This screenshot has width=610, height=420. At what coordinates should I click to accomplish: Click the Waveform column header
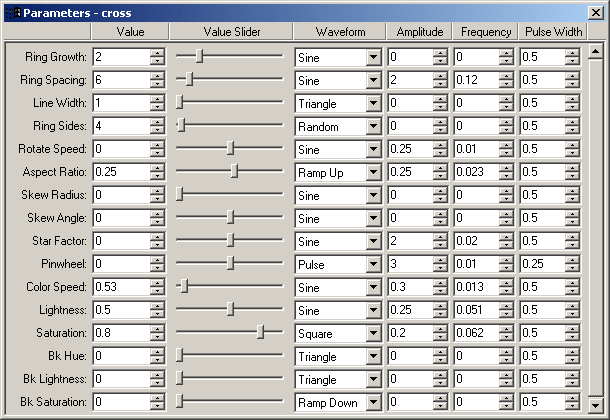340,32
